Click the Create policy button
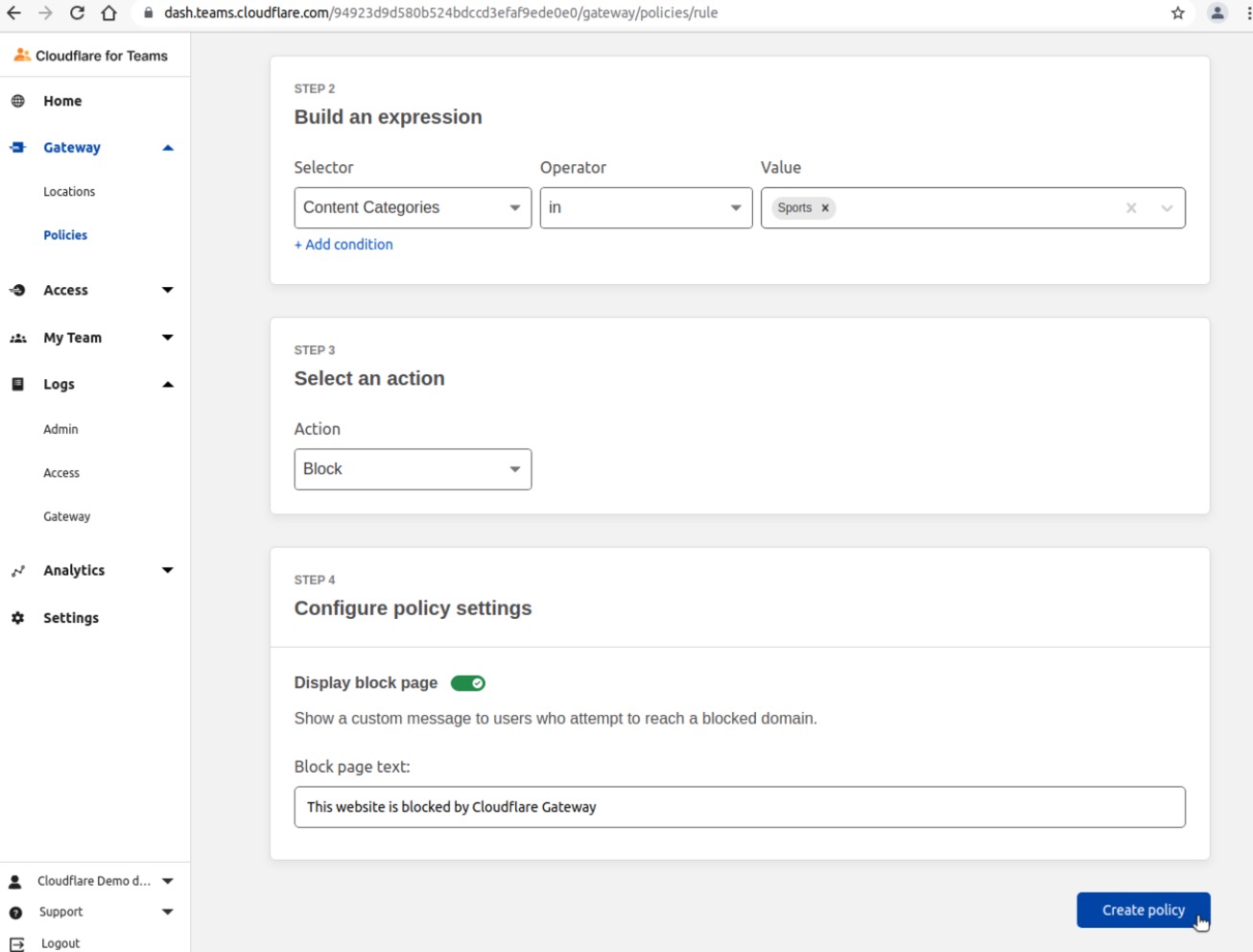 point(1144,910)
